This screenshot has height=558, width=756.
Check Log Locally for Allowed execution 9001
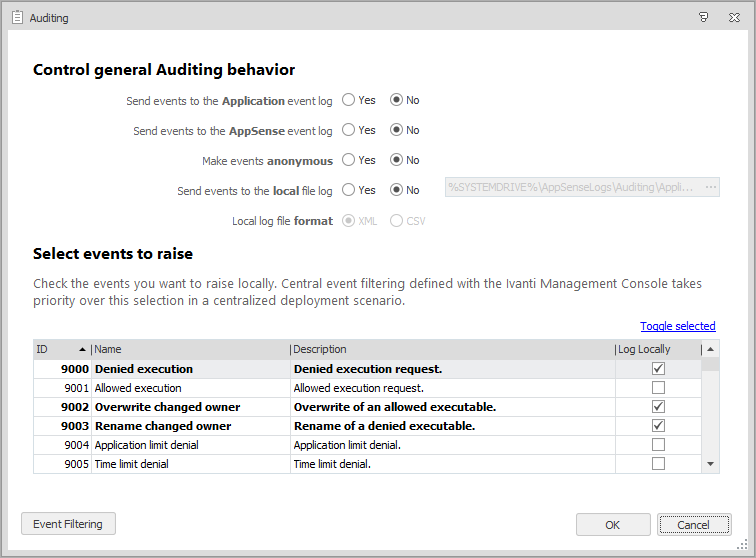tap(658, 388)
